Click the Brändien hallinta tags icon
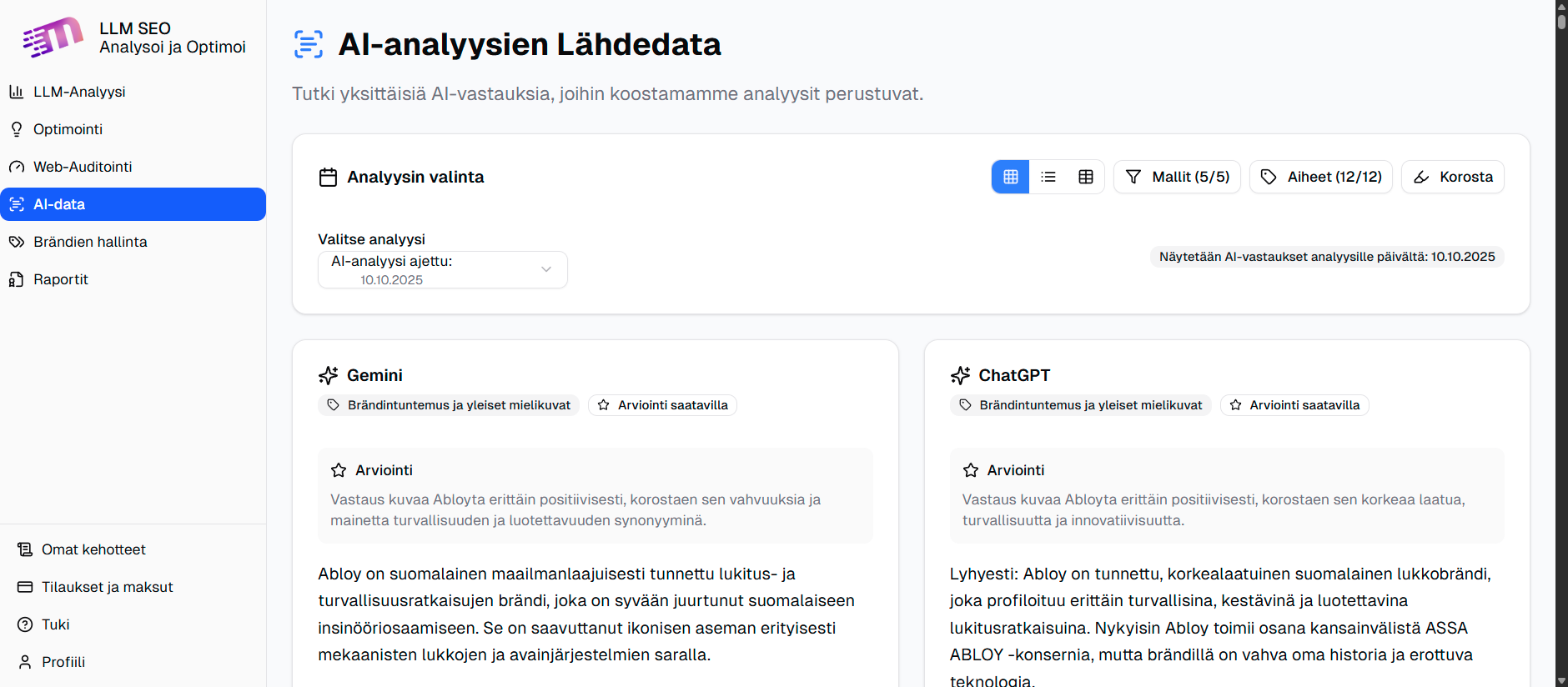Image resolution: width=1568 pixels, height=687 pixels. click(17, 242)
